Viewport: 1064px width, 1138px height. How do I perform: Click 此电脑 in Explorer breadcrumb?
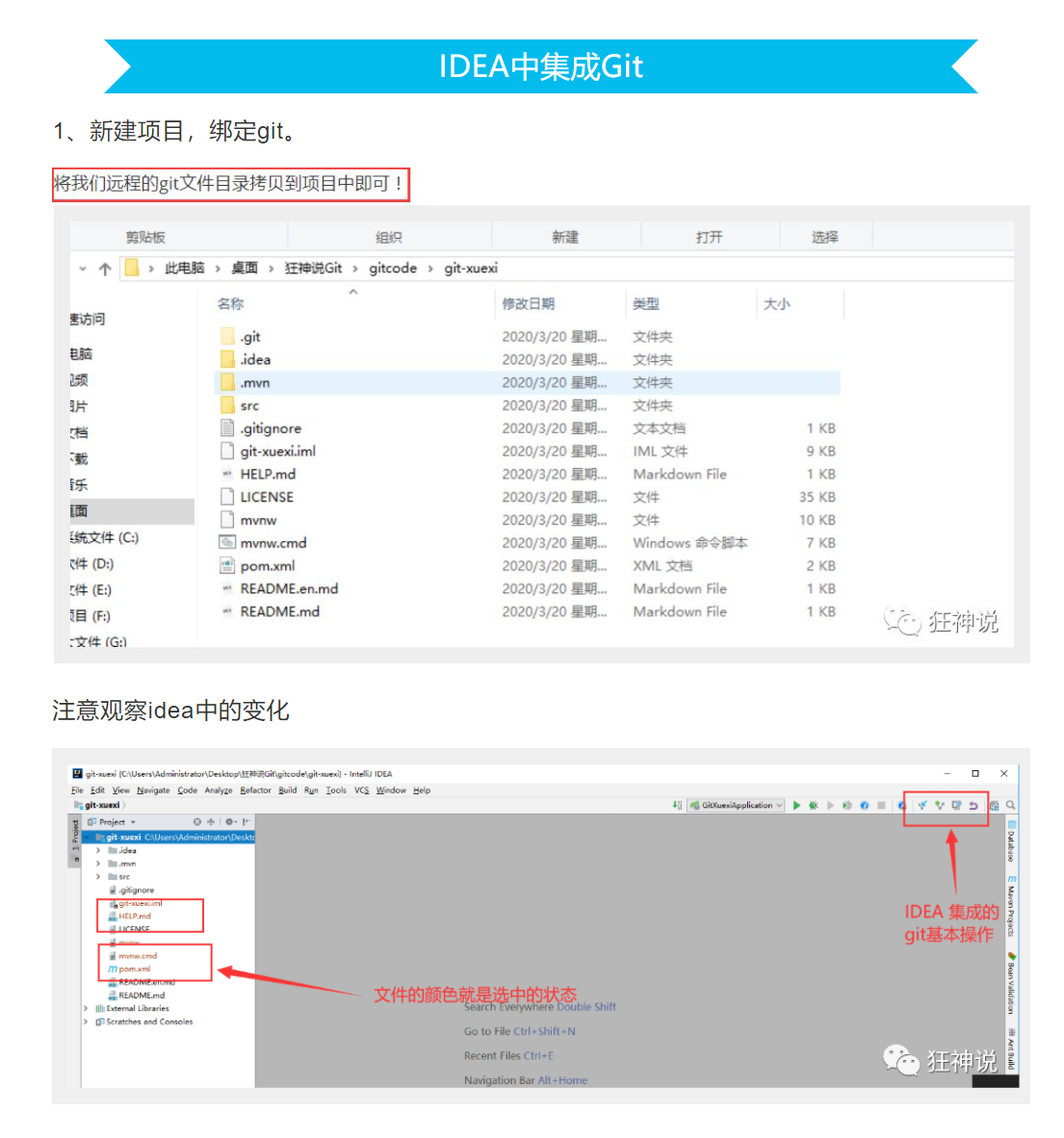[184, 269]
